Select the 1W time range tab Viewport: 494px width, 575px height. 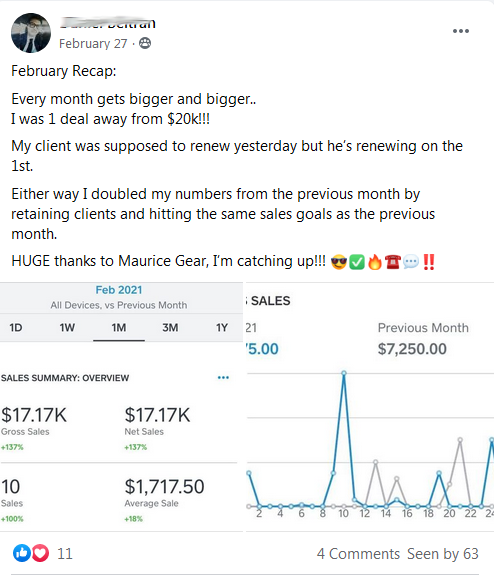coord(67,327)
